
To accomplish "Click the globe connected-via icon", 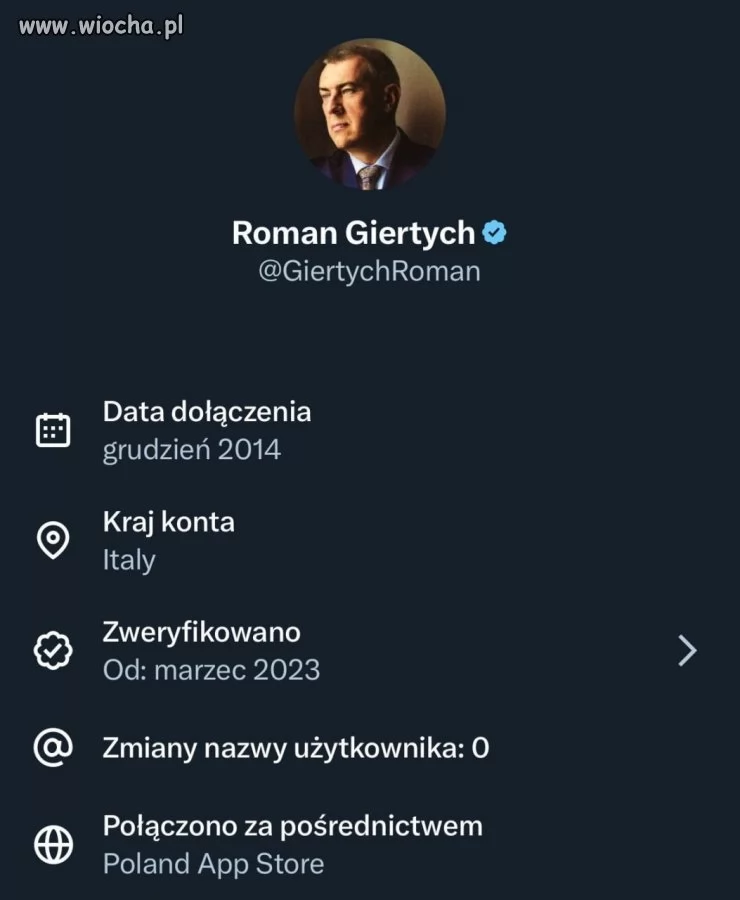I will click(x=53, y=845).
